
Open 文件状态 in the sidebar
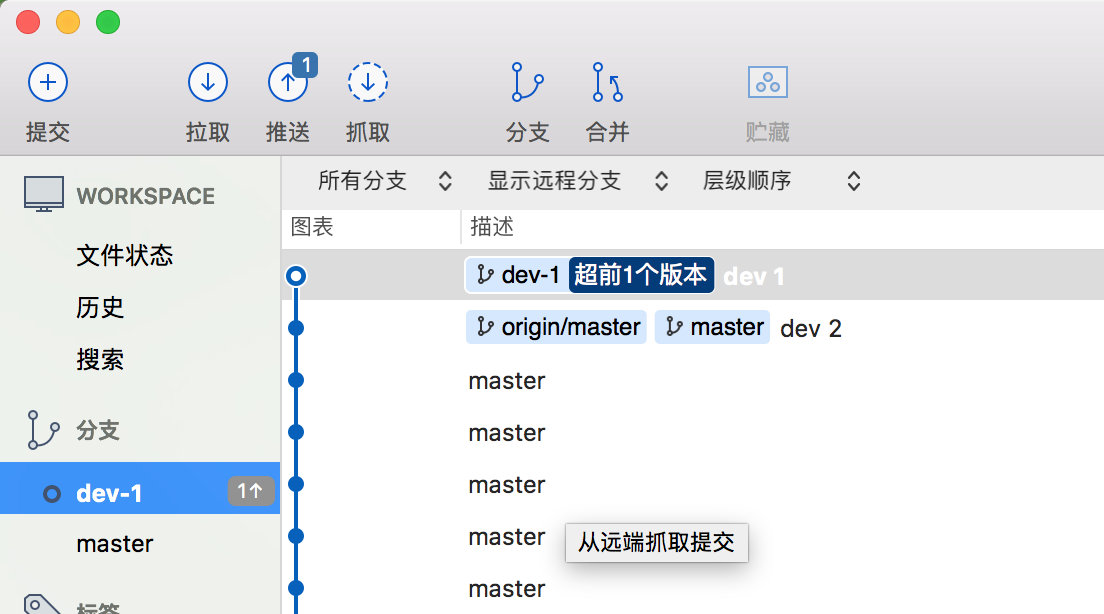click(125, 255)
